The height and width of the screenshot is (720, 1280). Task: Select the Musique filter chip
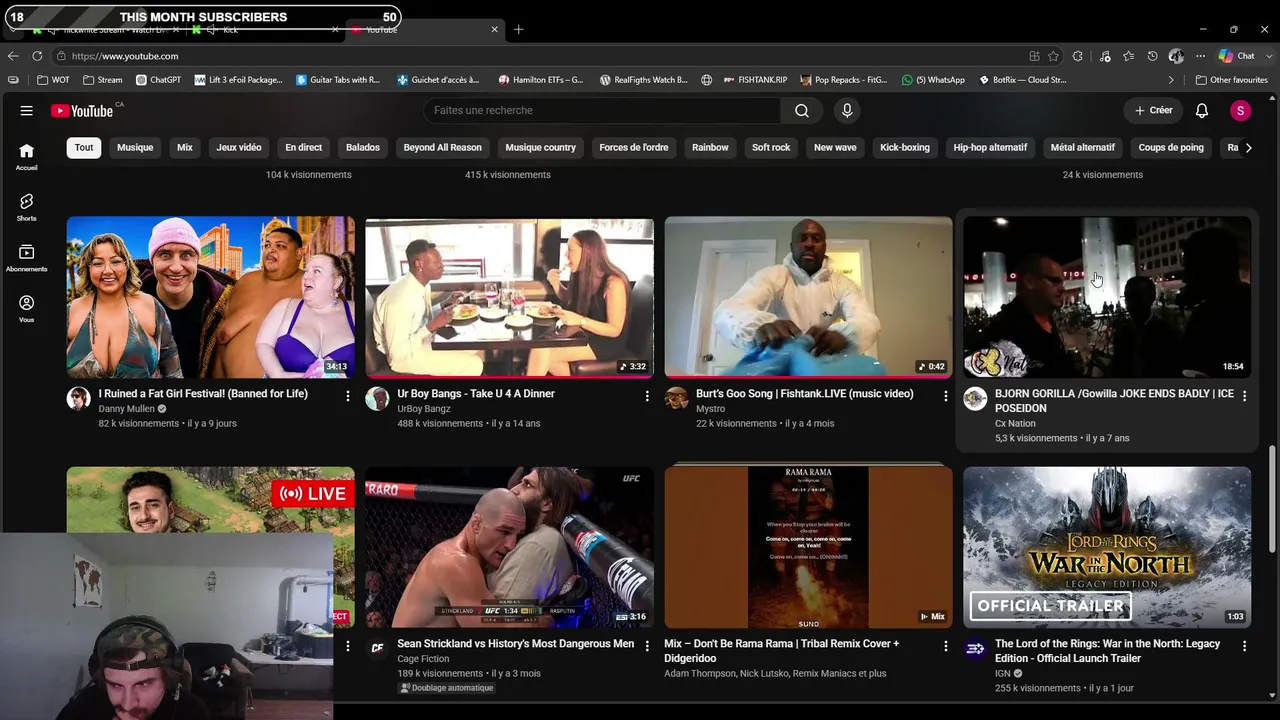[x=135, y=148]
